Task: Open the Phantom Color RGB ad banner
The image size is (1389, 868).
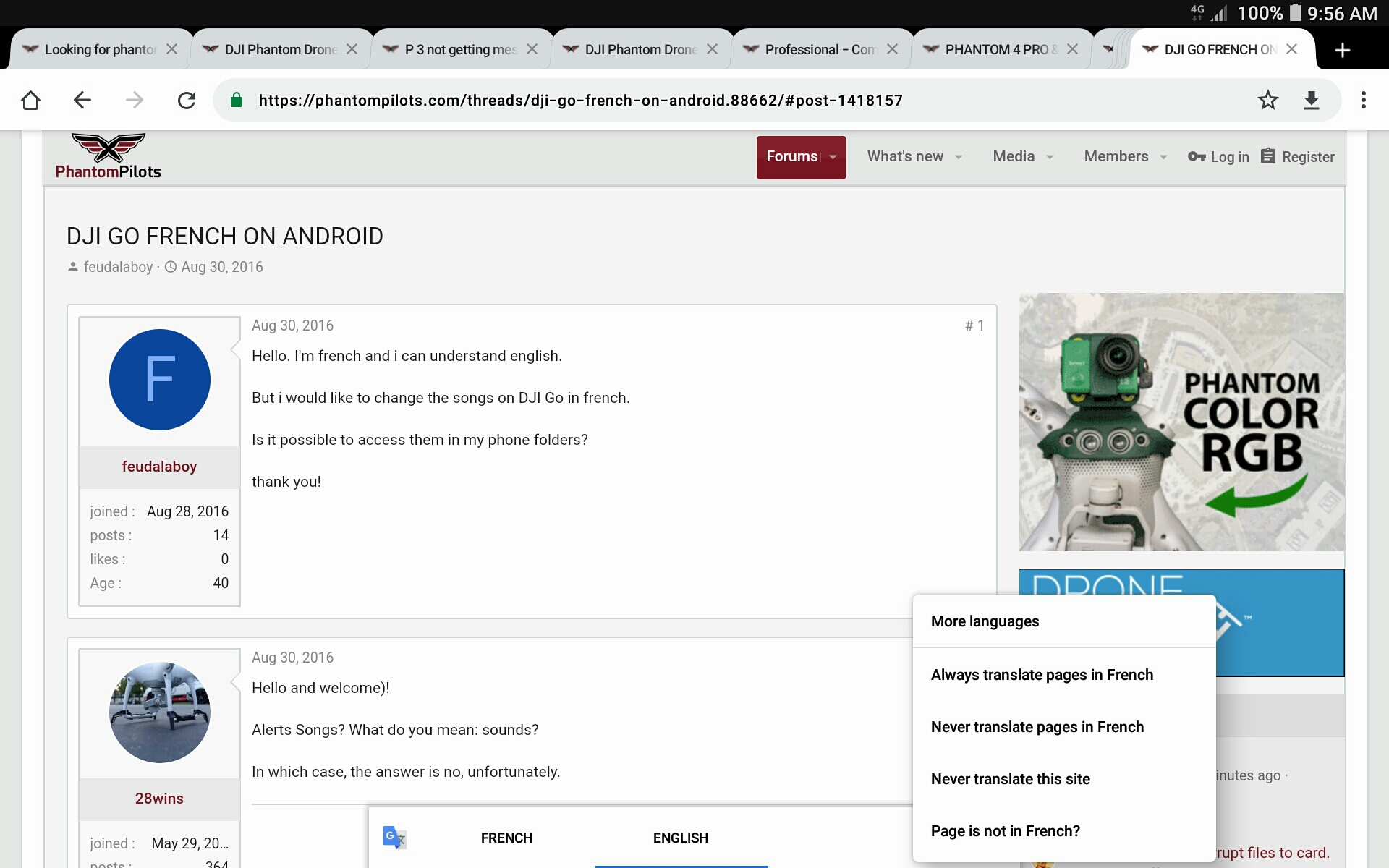Action: point(1181,422)
